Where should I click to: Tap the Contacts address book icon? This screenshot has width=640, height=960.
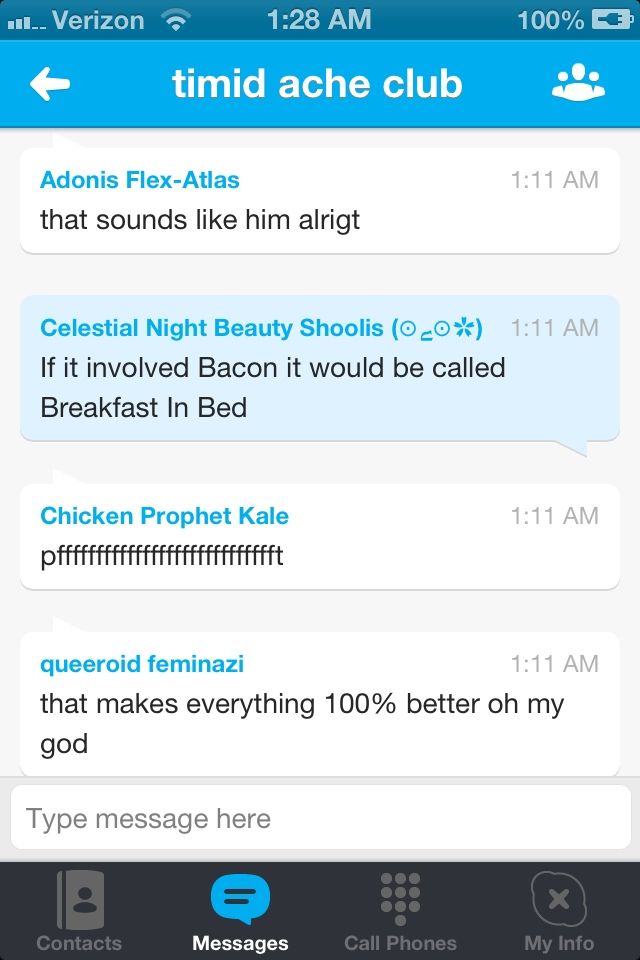click(x=79, y=898)
